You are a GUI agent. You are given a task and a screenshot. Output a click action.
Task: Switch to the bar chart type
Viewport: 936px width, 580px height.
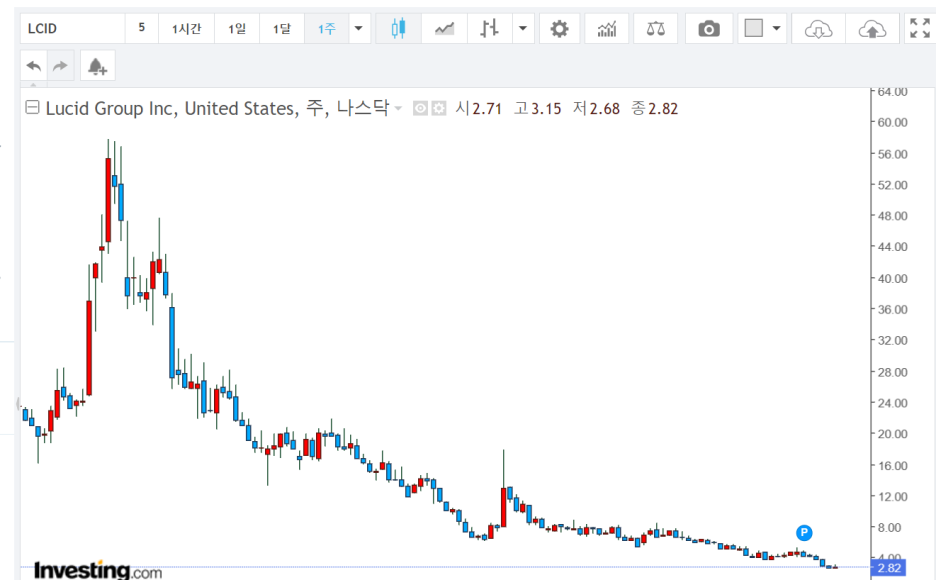coord(489,29)
